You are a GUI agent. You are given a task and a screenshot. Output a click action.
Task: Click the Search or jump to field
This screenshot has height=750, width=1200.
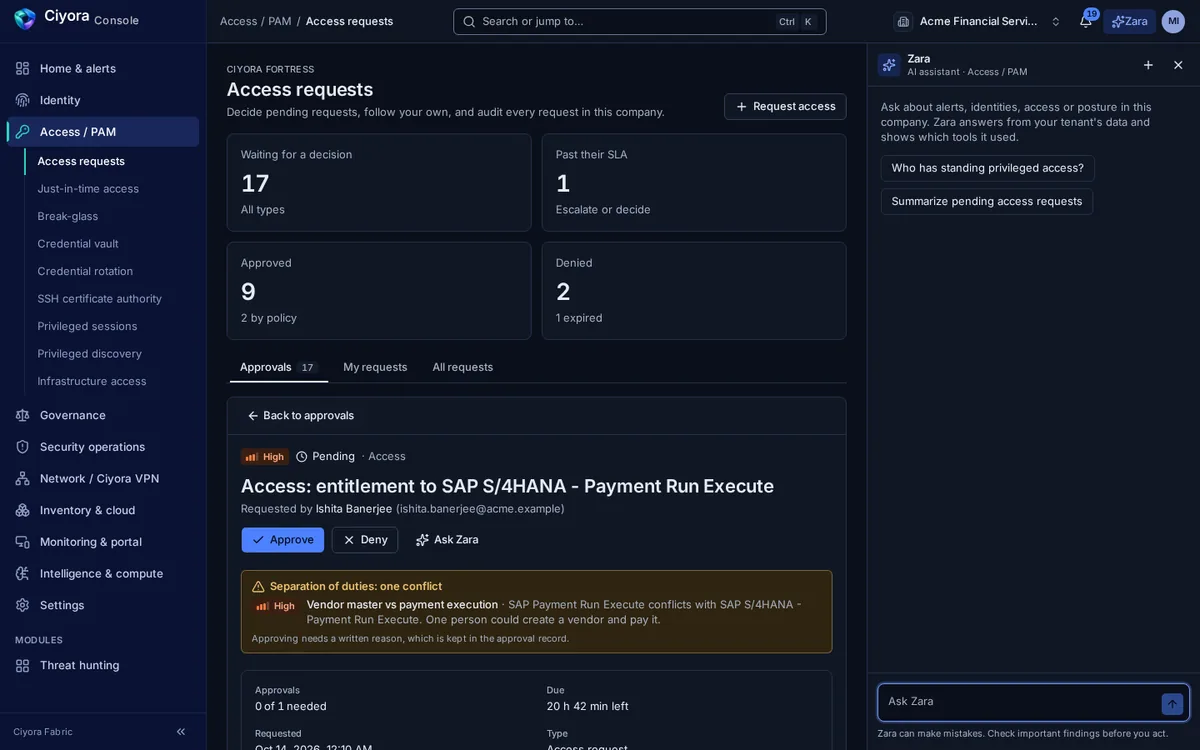tap(640, 21)
